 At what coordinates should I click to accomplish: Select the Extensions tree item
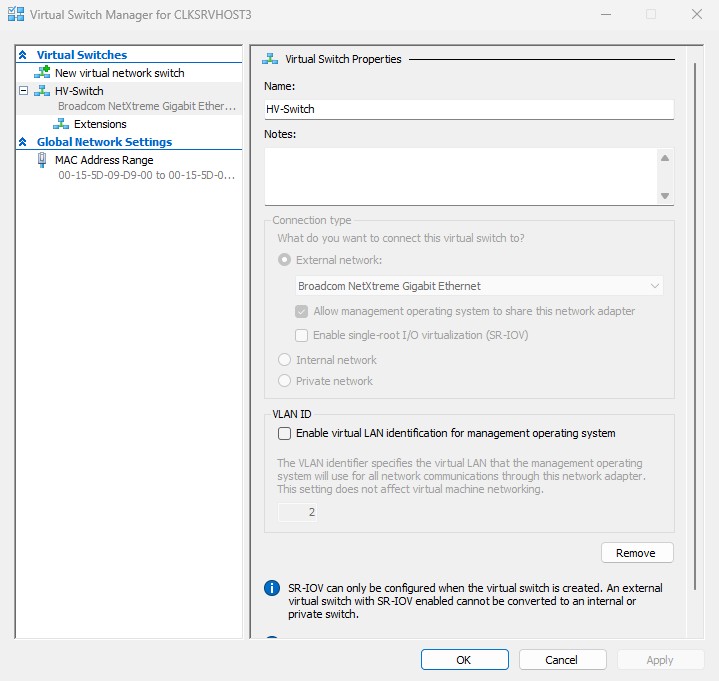point(100,124)
